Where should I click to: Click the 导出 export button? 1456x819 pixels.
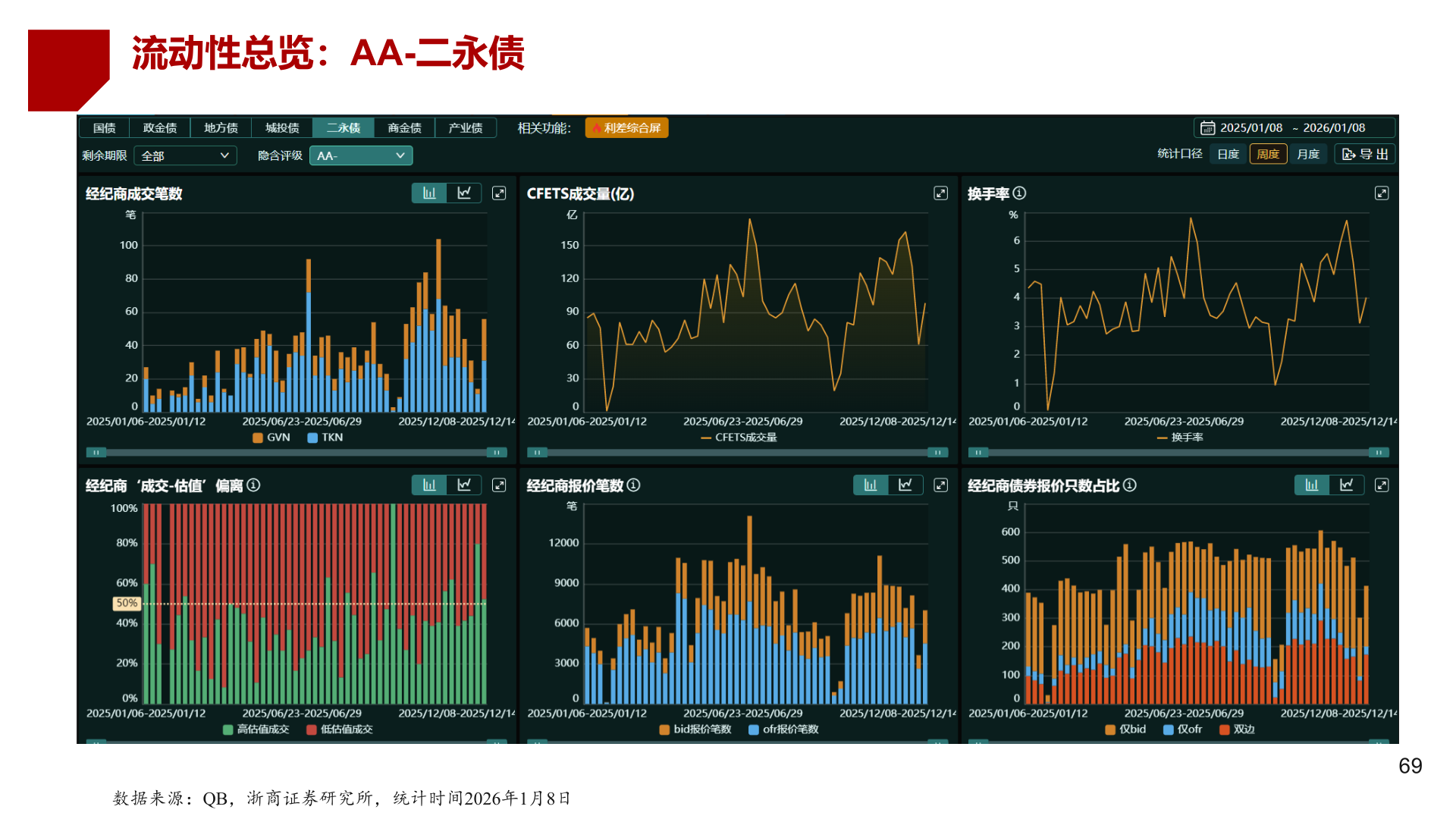pos(1364,153)
